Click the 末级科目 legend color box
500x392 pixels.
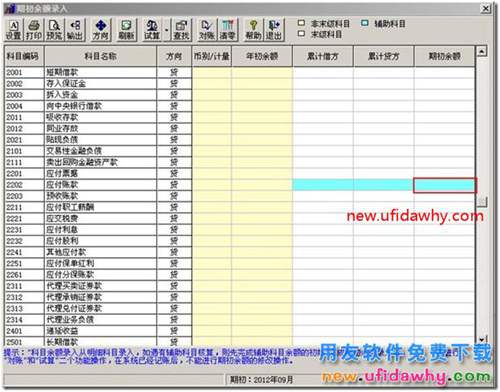coord(301,34)
